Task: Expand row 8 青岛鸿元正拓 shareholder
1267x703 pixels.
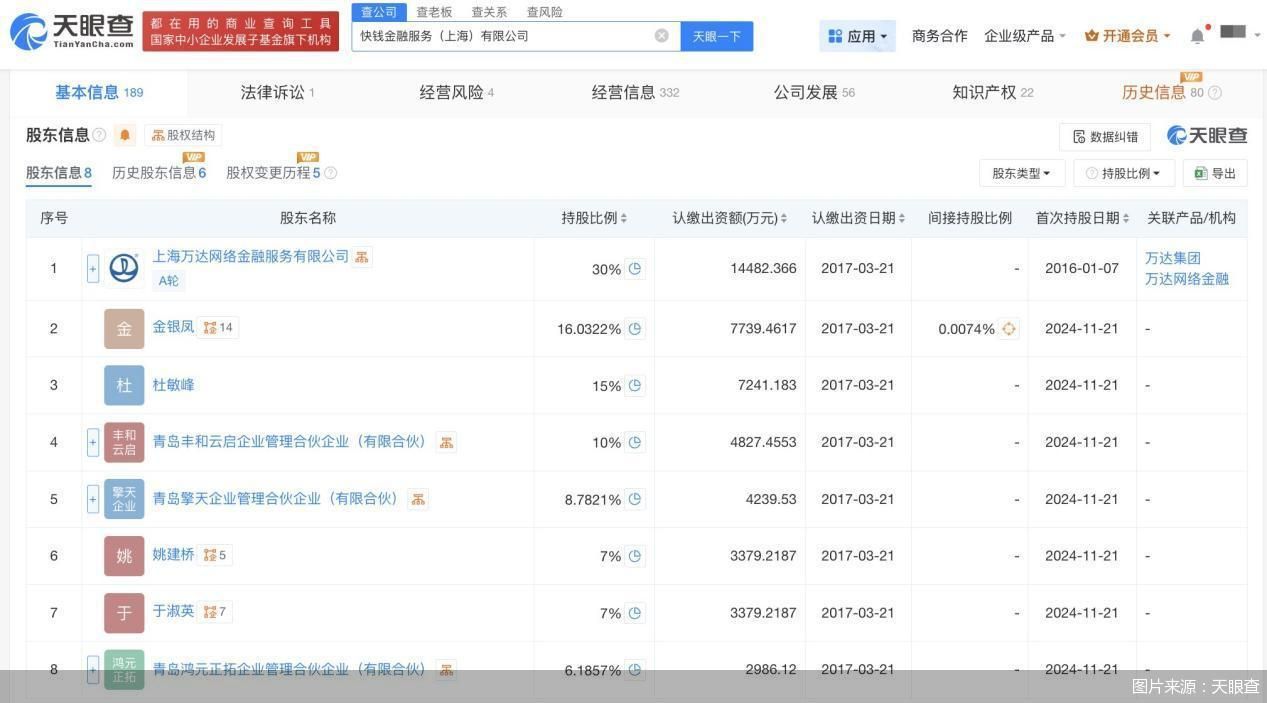Action: point(93,669)
